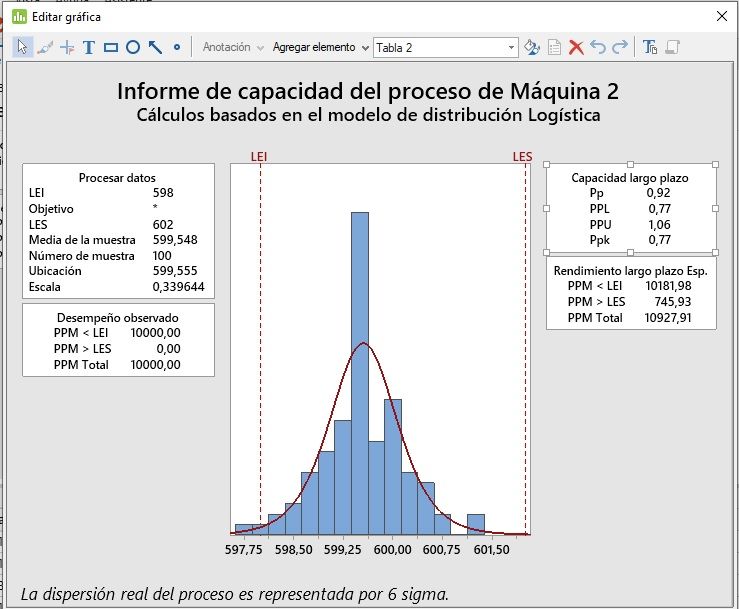Pick the ellipse drawing tool
The width and height of the screenshot is (739, 609).
(132, 47)
